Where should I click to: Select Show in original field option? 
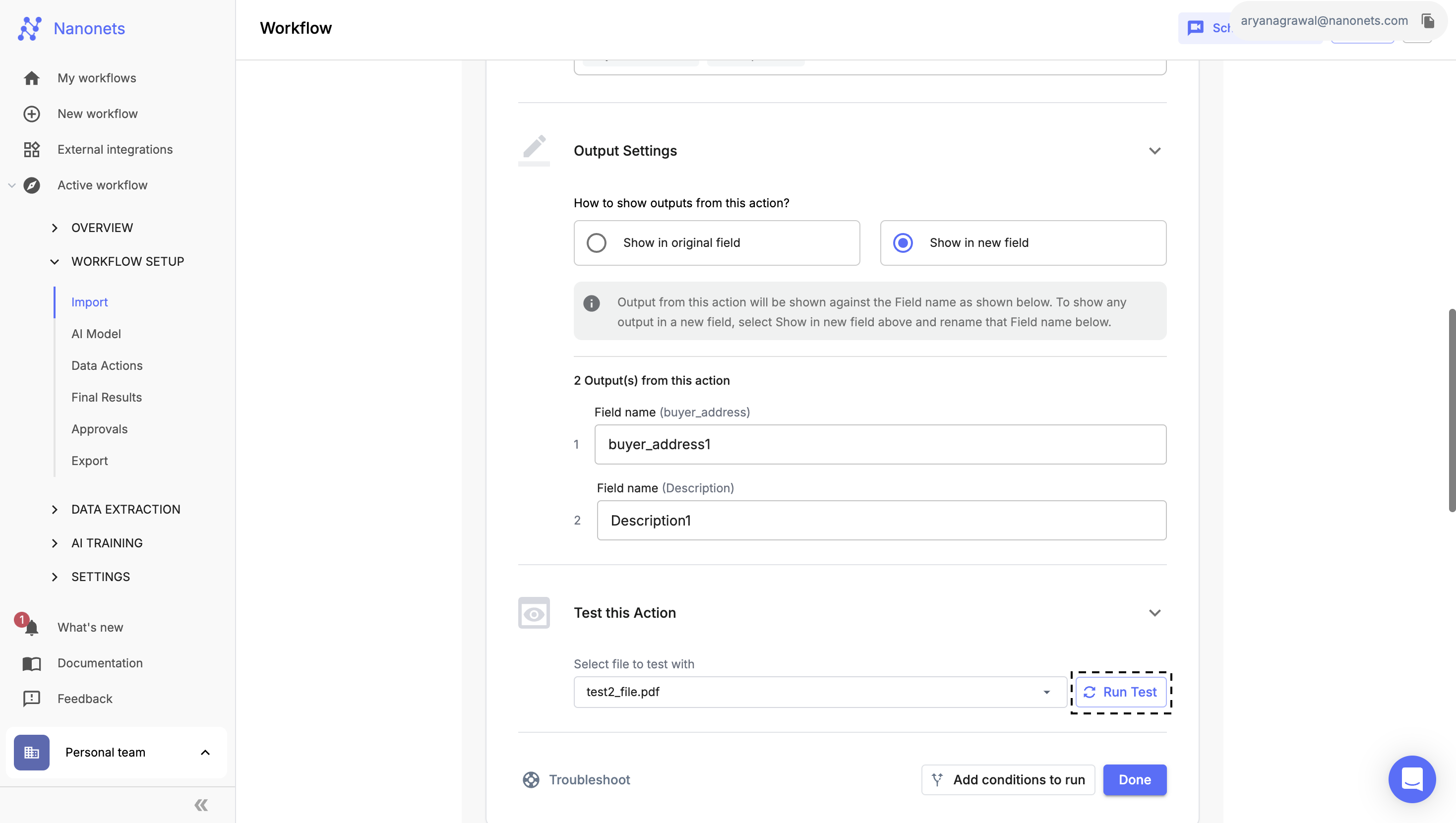[x=717, y=242]
